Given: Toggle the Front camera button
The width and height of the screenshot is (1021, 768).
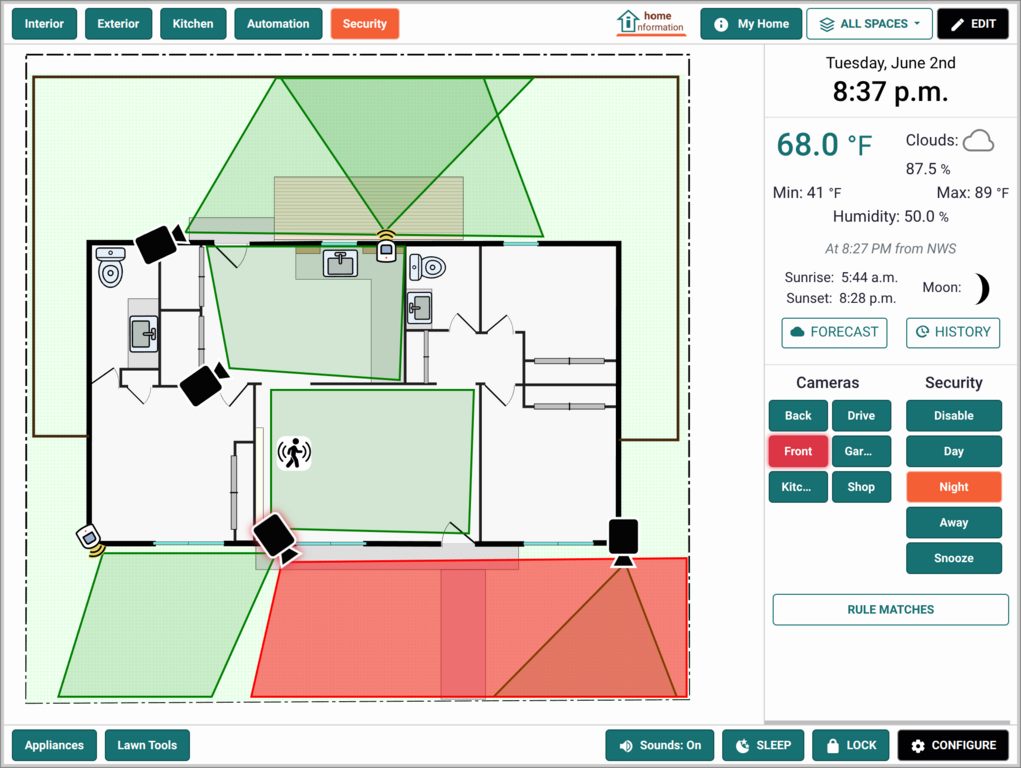Looking at the screenshot, I should point(798,451).
